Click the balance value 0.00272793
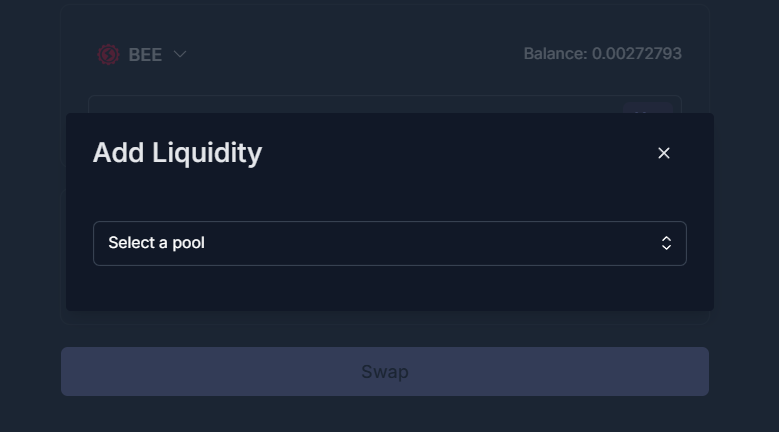779x432 pixels. (637, 54)
